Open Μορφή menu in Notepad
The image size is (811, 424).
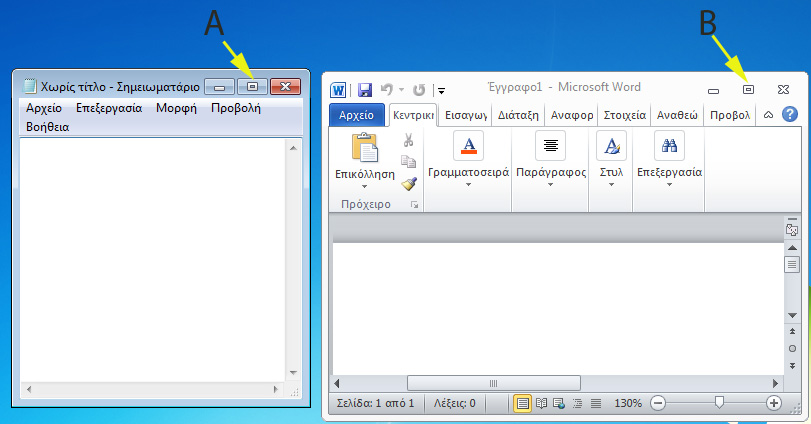pyautogui.click(x=176, y=108)
